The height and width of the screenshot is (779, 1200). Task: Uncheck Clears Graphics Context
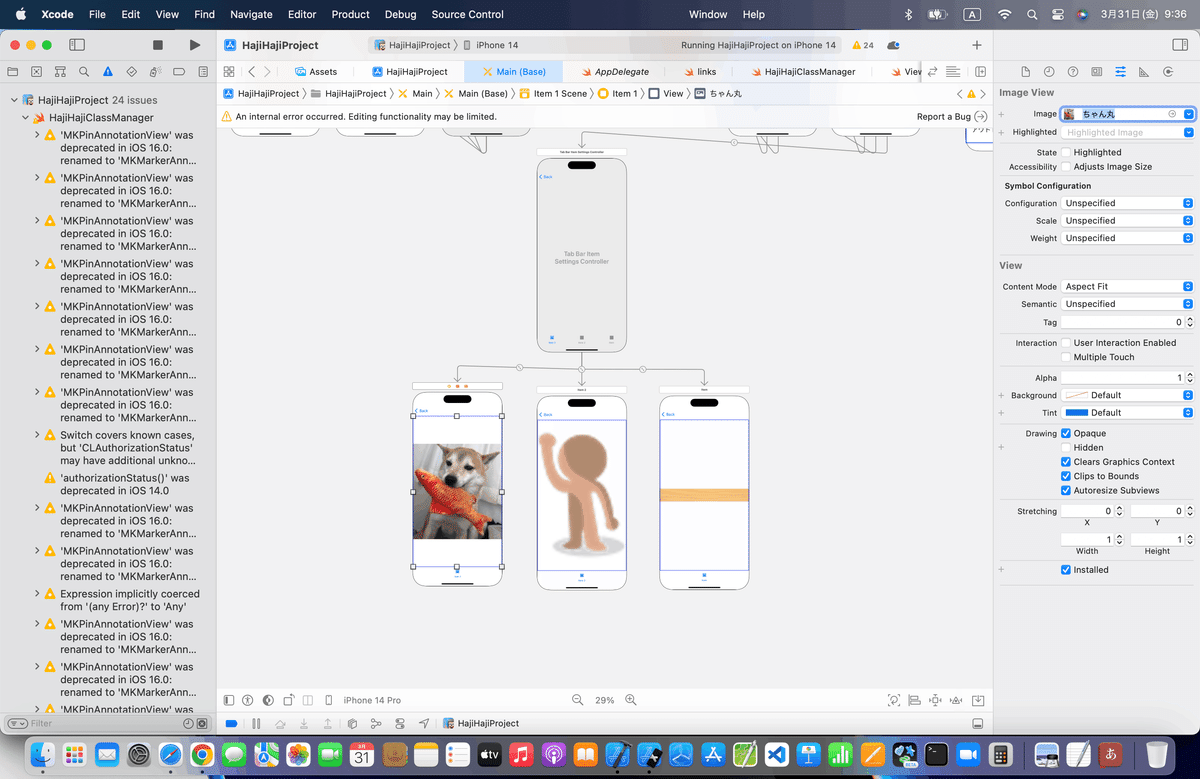pyautogui.click(x=1066, y=462)
